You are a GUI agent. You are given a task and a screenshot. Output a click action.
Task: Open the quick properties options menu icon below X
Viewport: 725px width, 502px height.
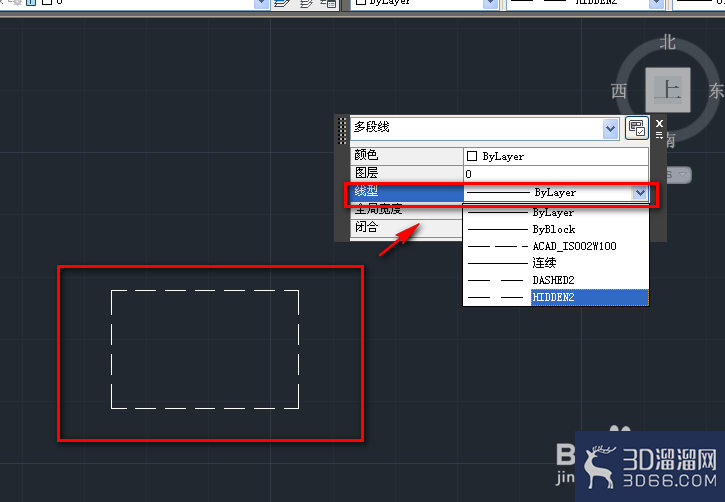[659, 135]
